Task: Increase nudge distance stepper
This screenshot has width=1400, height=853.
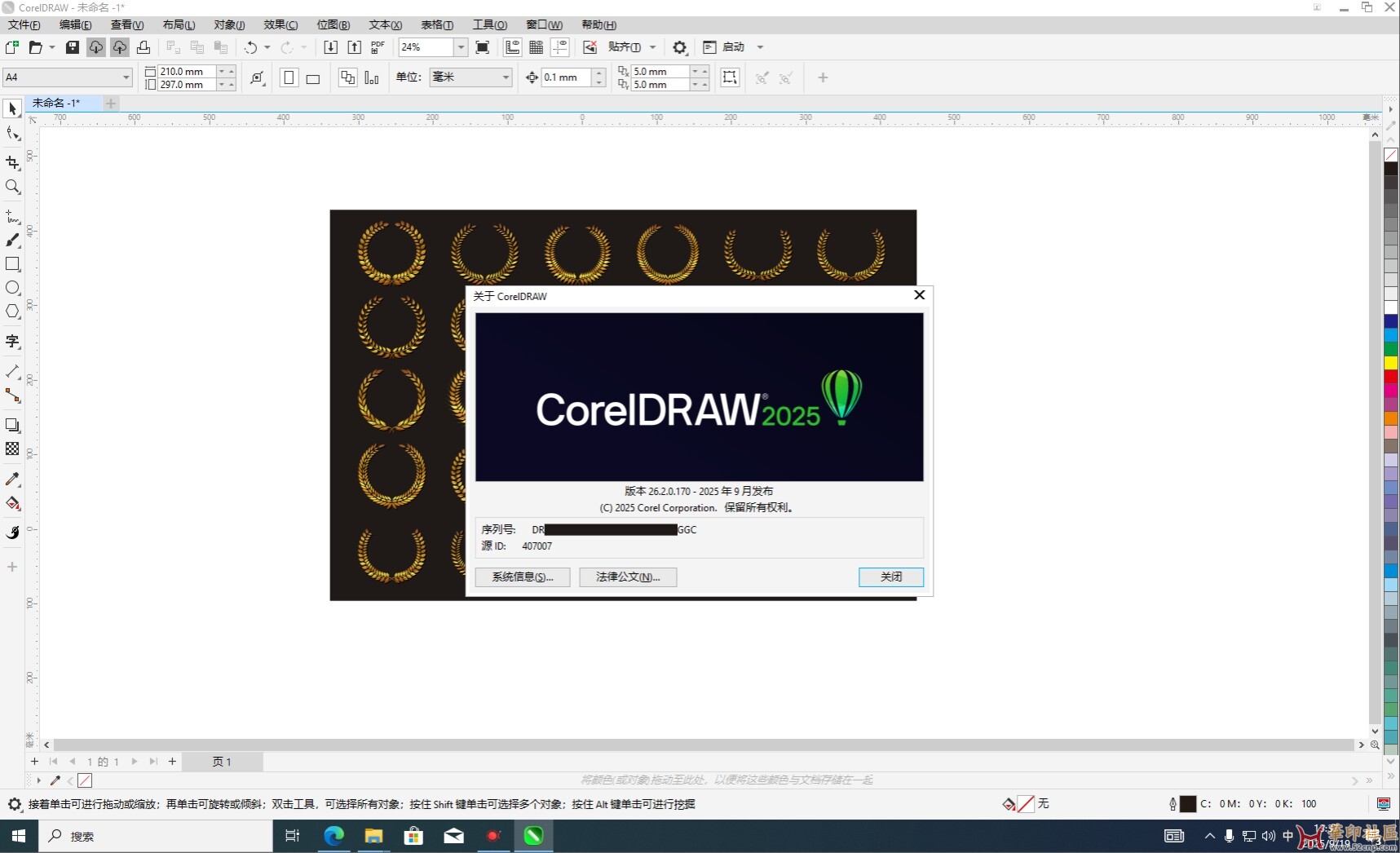Action: pyautogui.click(x=599, y=73)
